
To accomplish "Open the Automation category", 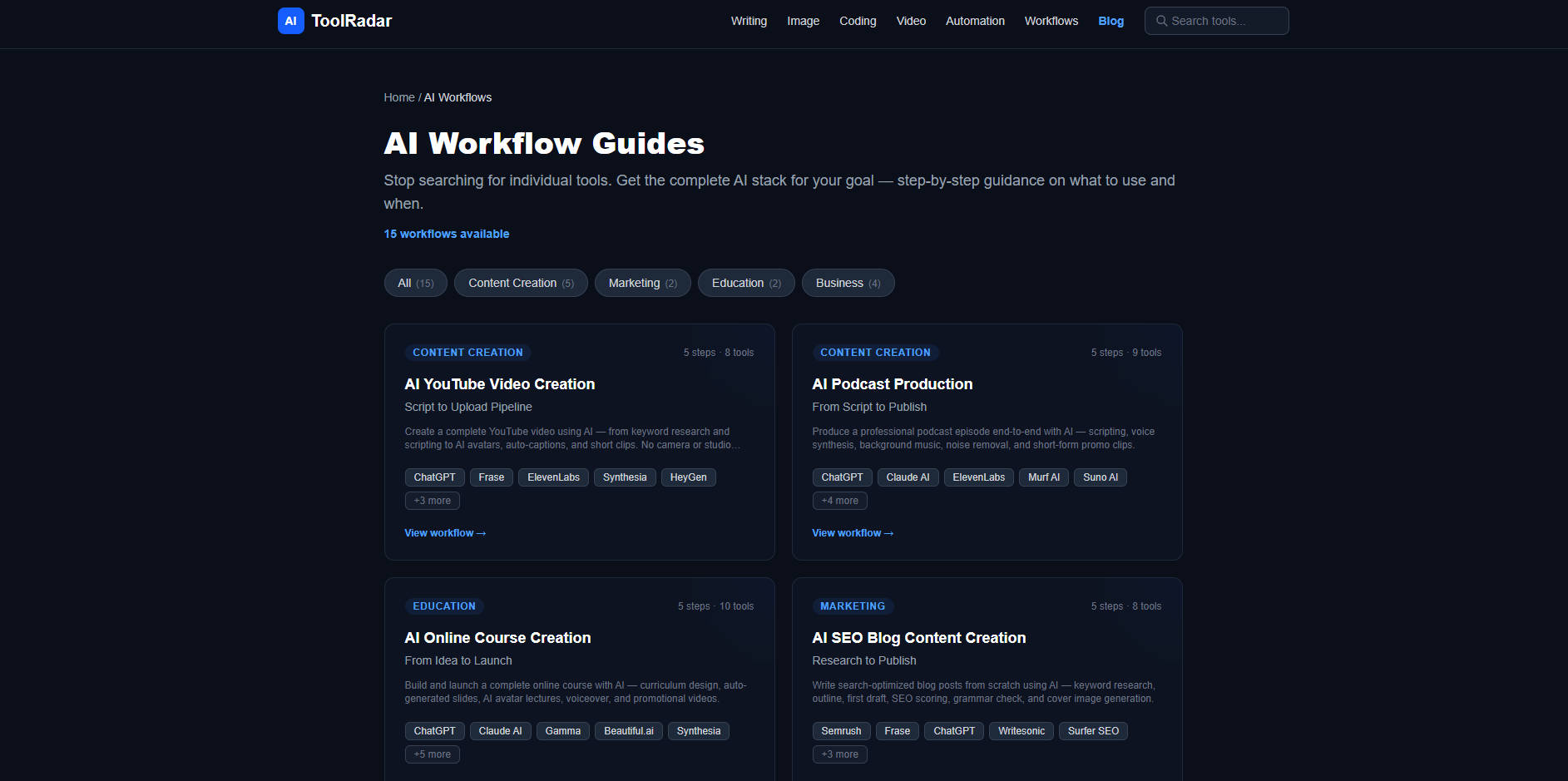I will click(x=975, y=21).
